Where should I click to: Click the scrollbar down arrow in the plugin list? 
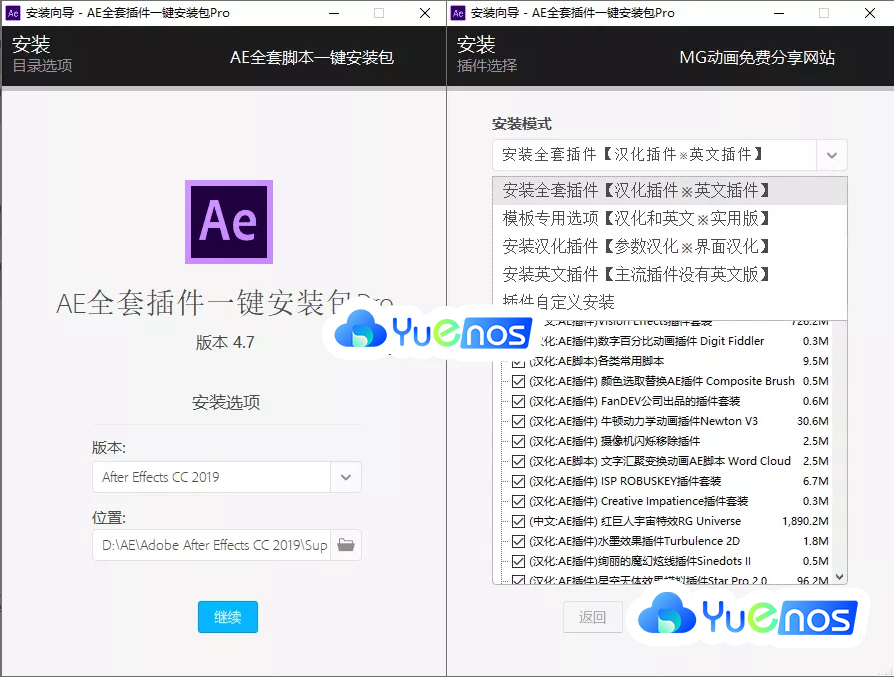pos(841,575)
